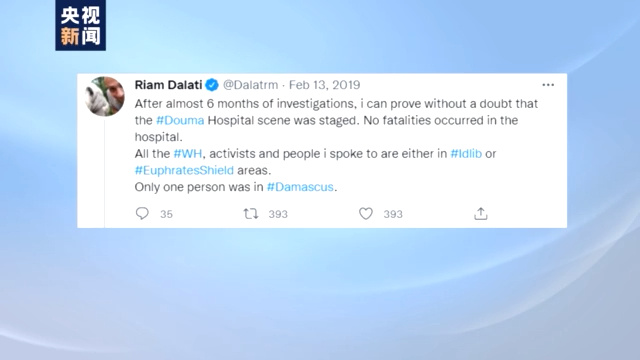Click the 393 likes count
640x360 pixels.
(x=393, y=214)
